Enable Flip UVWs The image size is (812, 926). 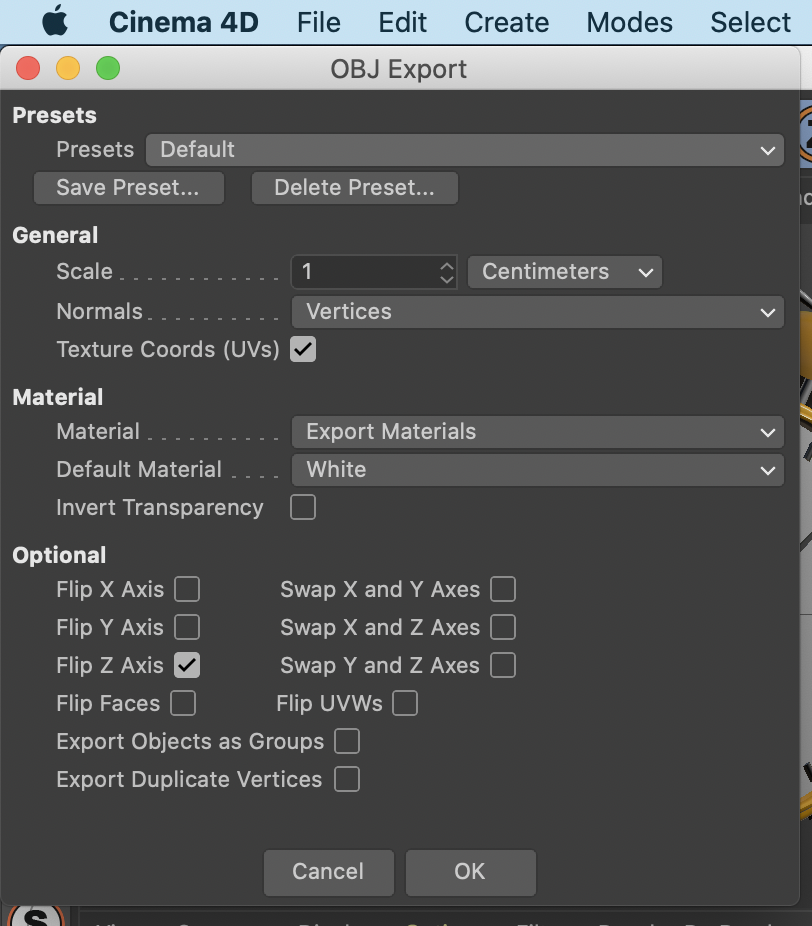(x=405, y=703)
